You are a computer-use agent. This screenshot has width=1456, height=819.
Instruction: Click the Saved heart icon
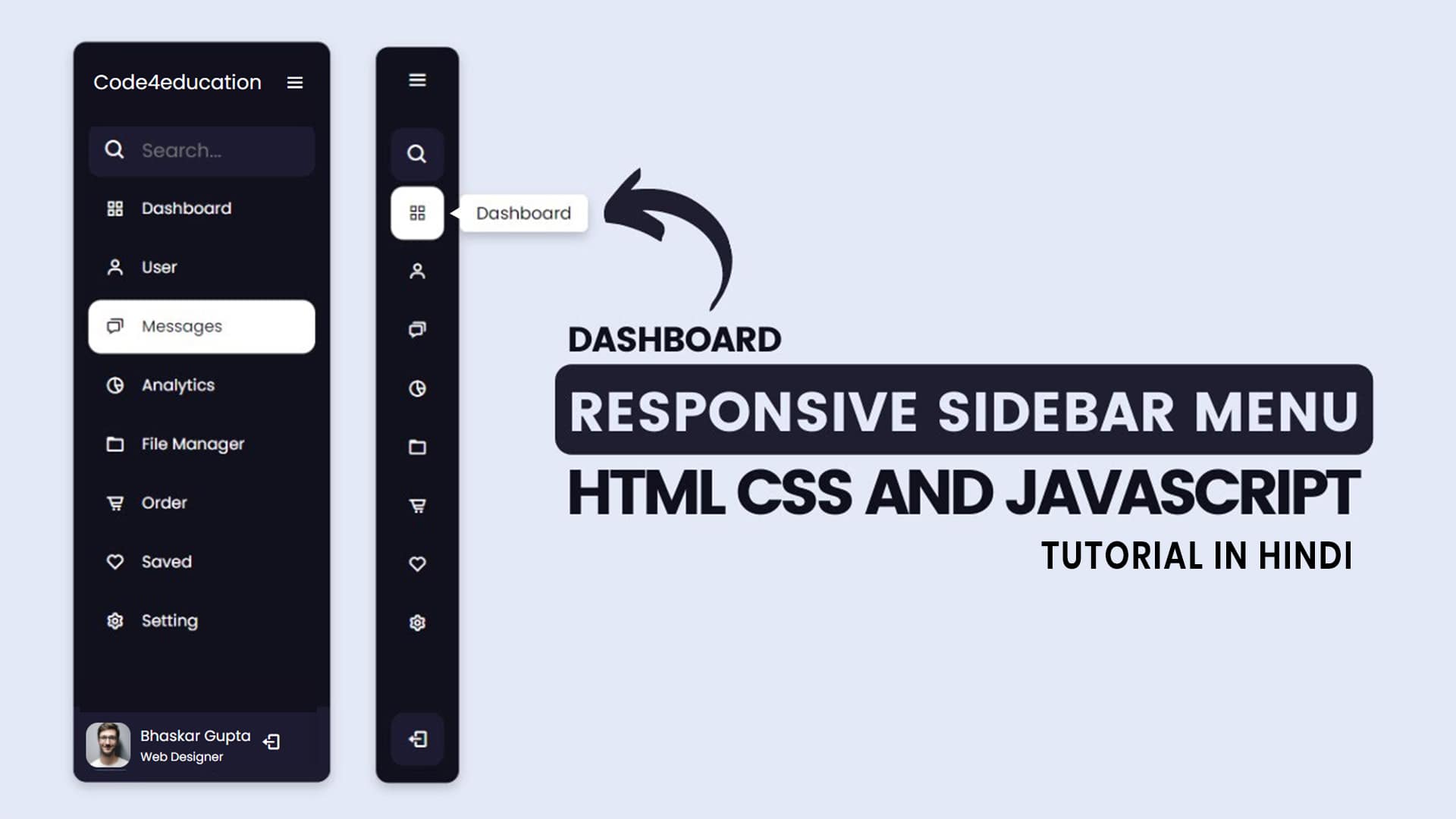tap(114, 562)
